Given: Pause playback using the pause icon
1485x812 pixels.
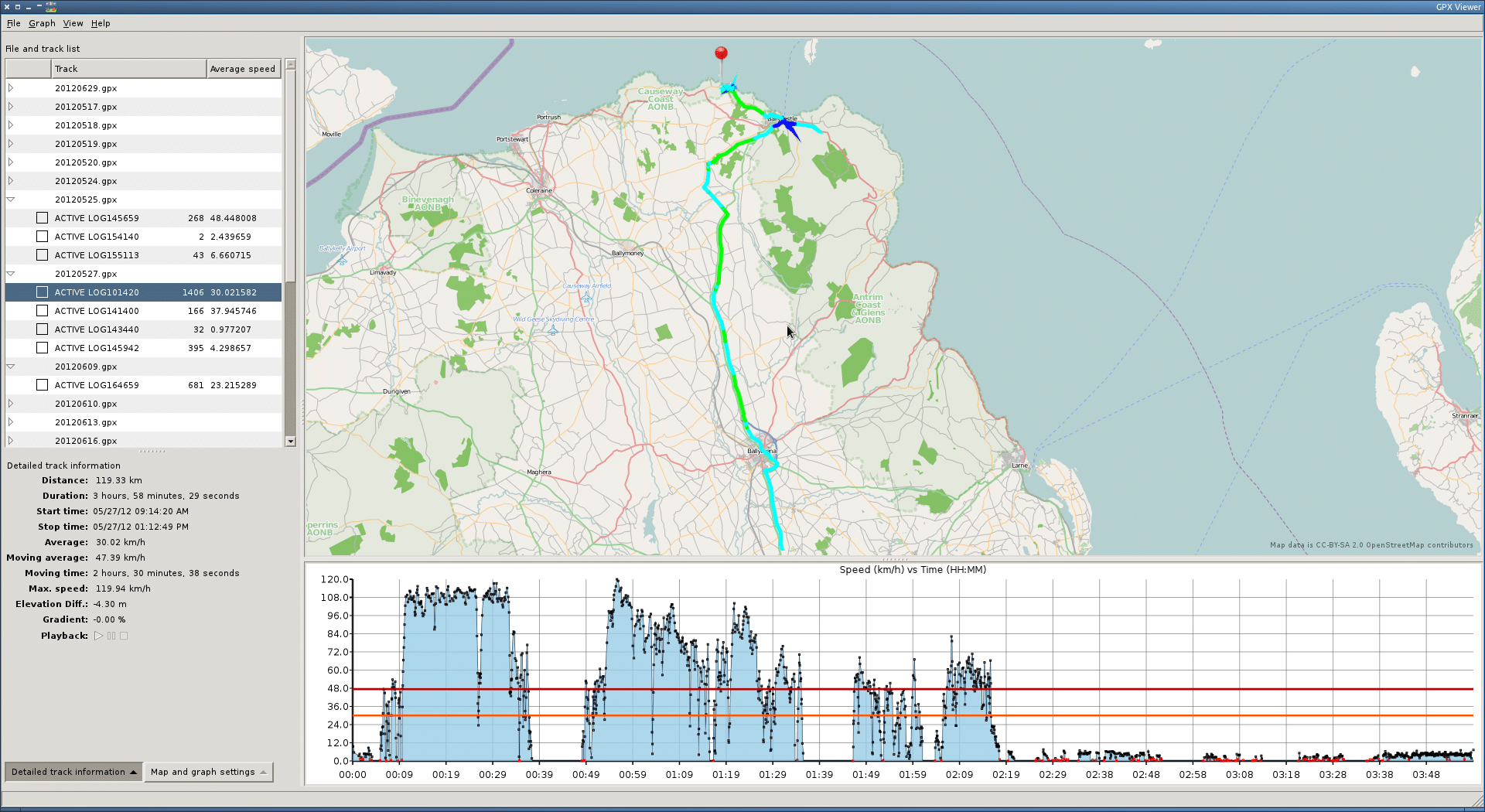Looking at the screenshot, I should point(111,636).
